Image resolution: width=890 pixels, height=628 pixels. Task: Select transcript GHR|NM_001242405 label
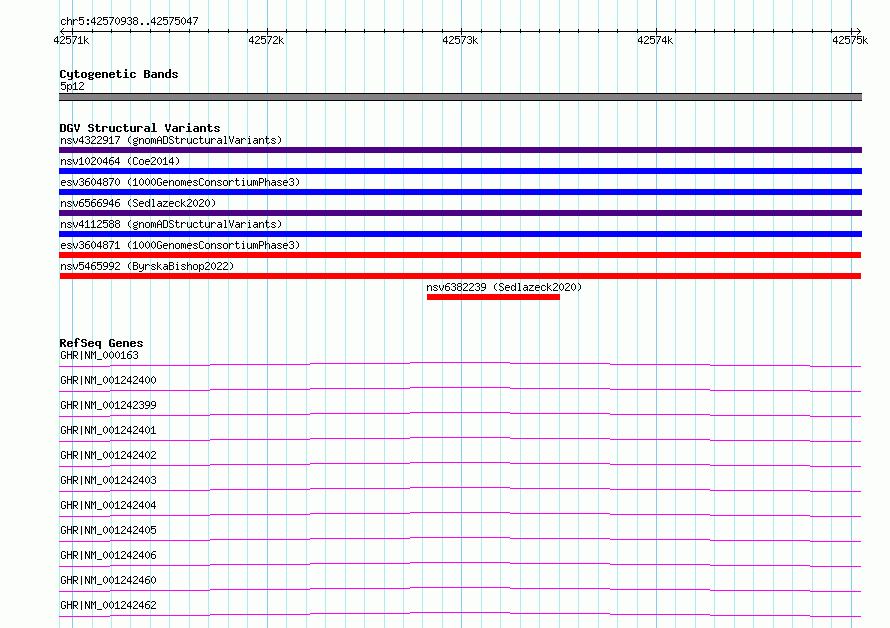click(108, 530)
